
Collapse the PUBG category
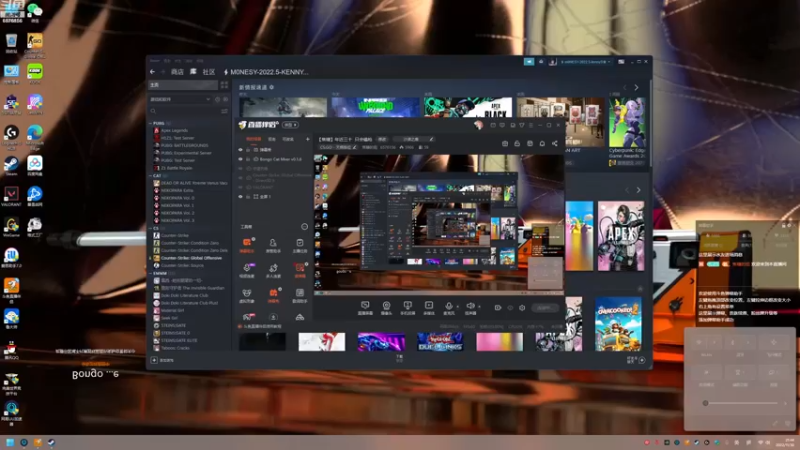pyautogui.click(x=151, y=123)
